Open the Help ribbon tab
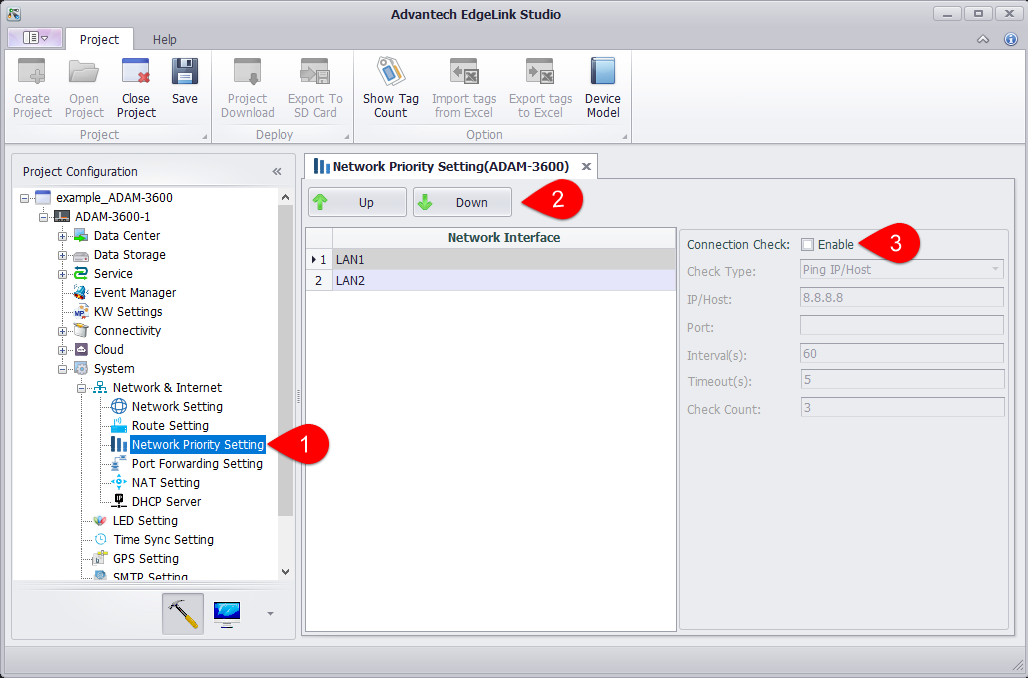This screenshot has width=1028, height=678. click(164, 39)
